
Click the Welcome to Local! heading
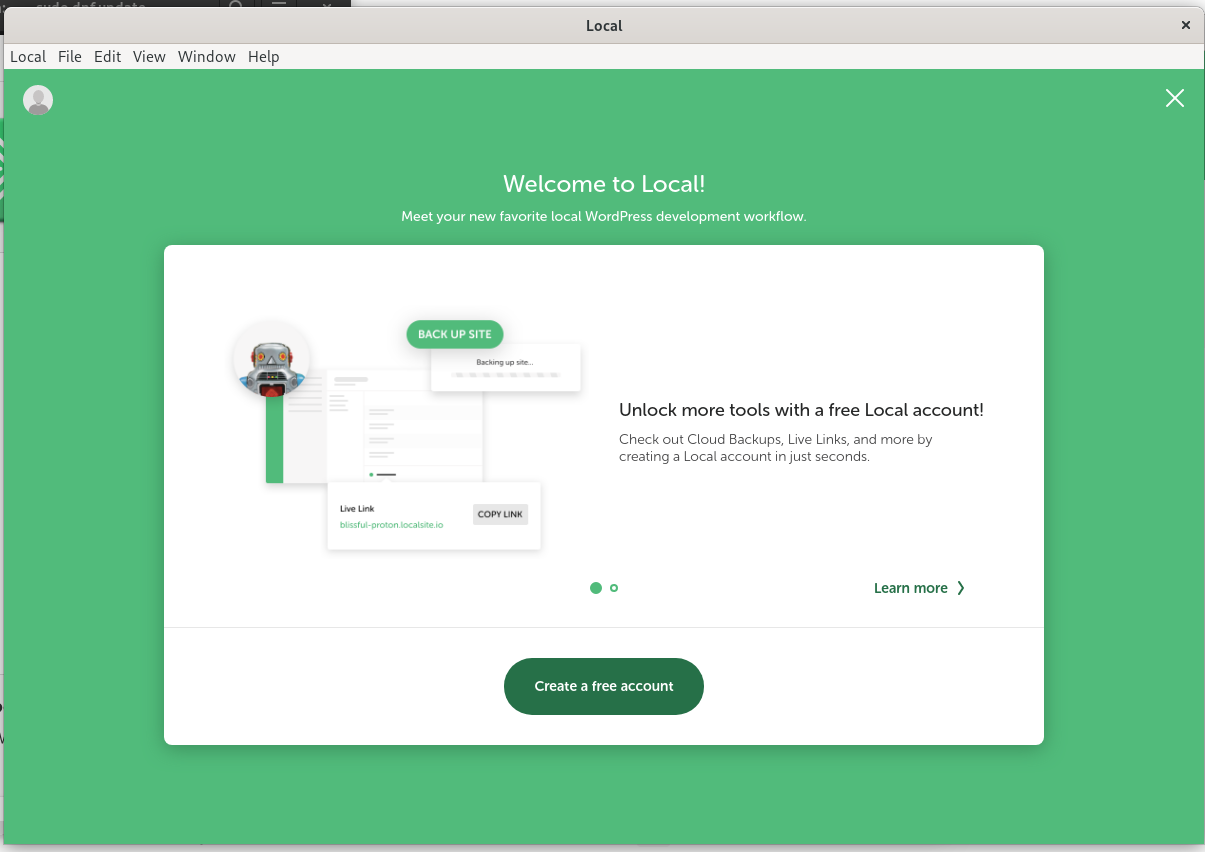(x=604, y=184)
